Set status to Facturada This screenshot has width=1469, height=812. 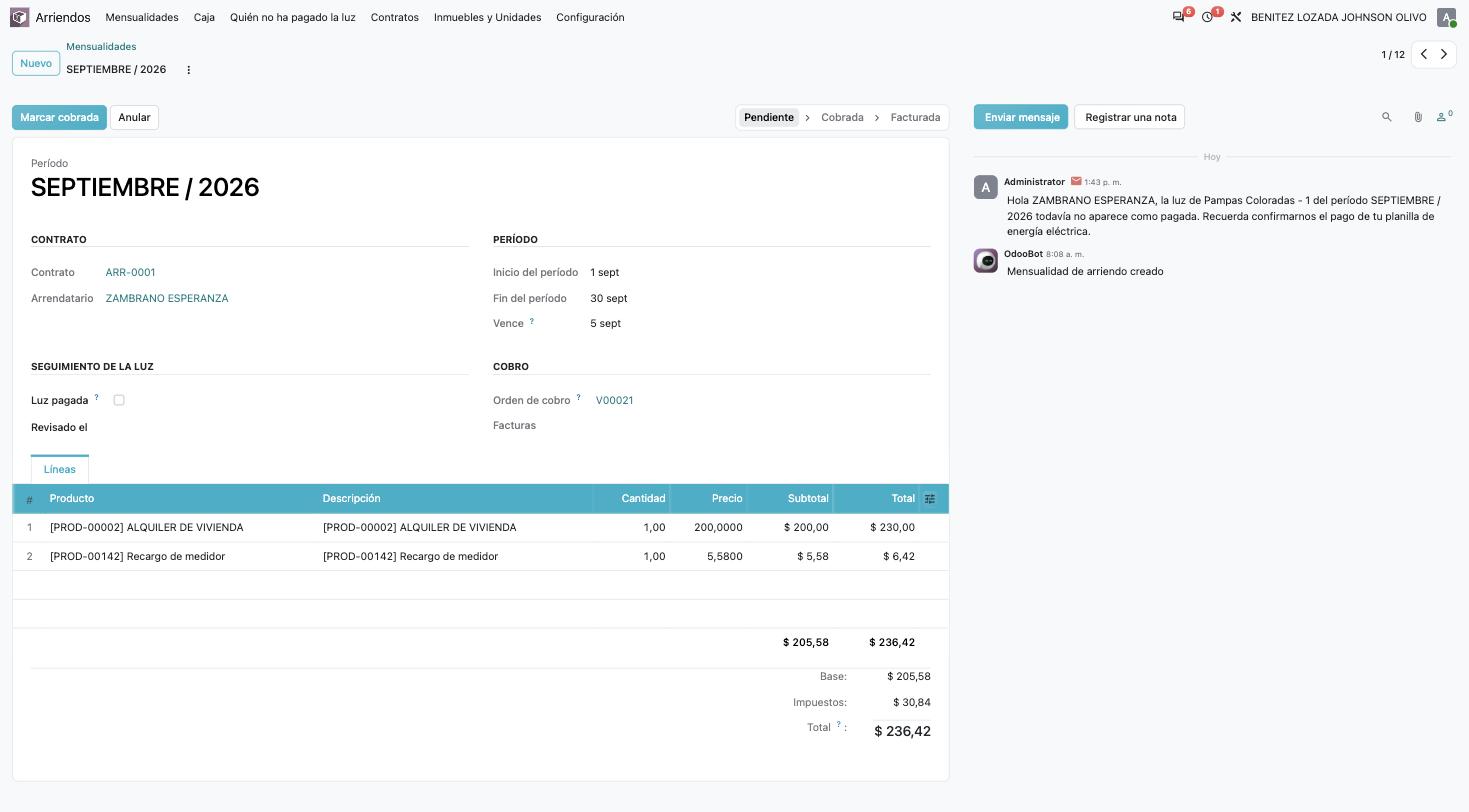[x=915, y=117]
